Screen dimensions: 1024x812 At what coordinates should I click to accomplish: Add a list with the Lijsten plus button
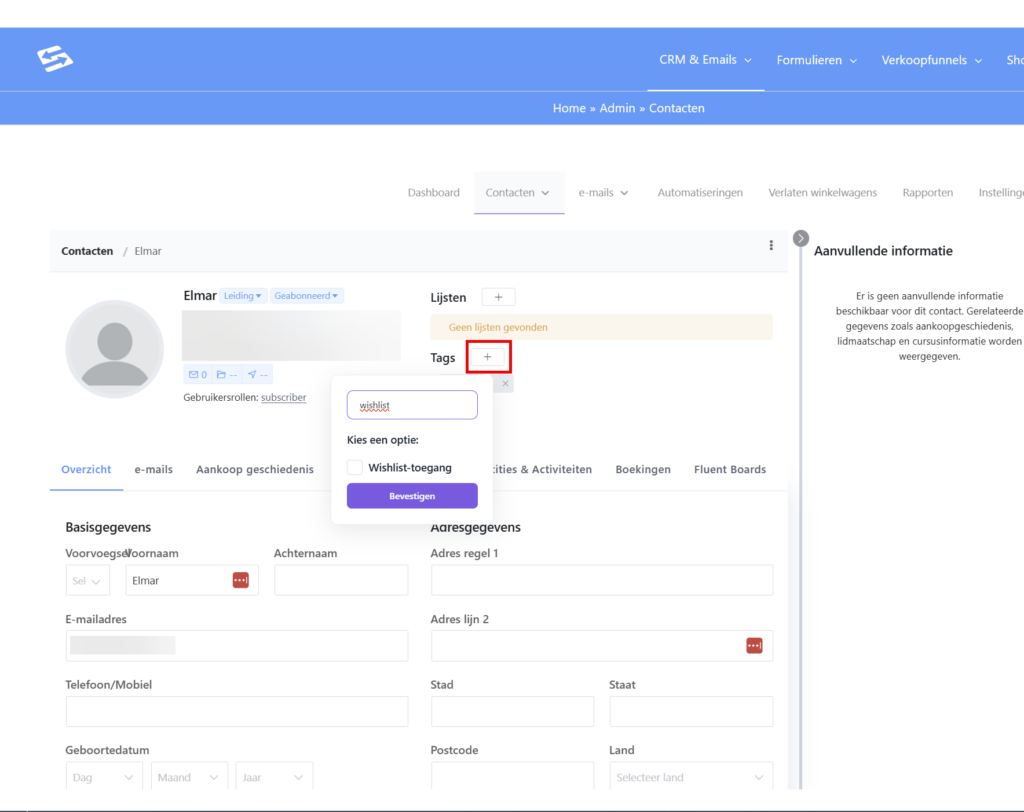coord(498,297)
